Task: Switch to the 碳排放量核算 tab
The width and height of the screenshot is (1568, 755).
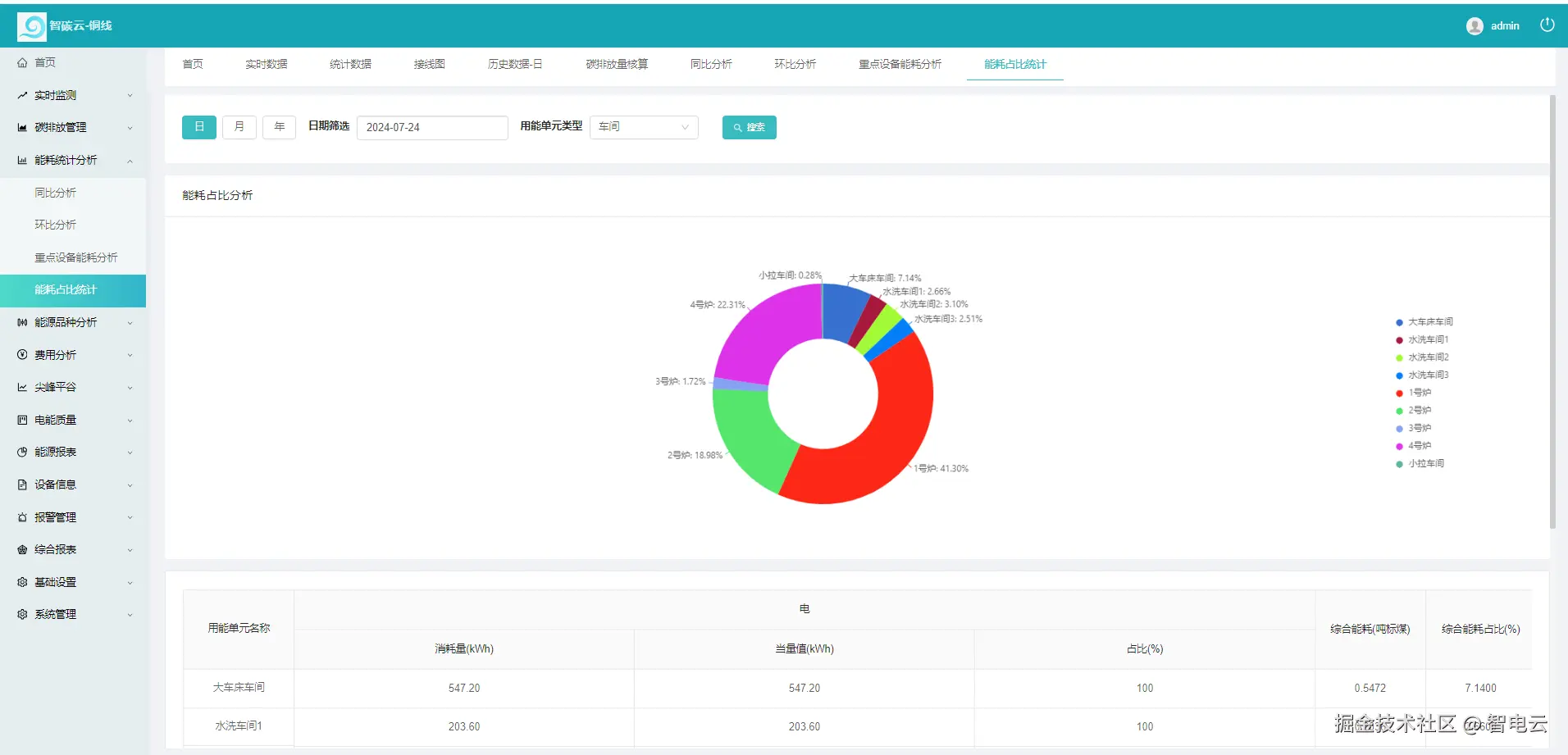Action: tap(617, 64)
